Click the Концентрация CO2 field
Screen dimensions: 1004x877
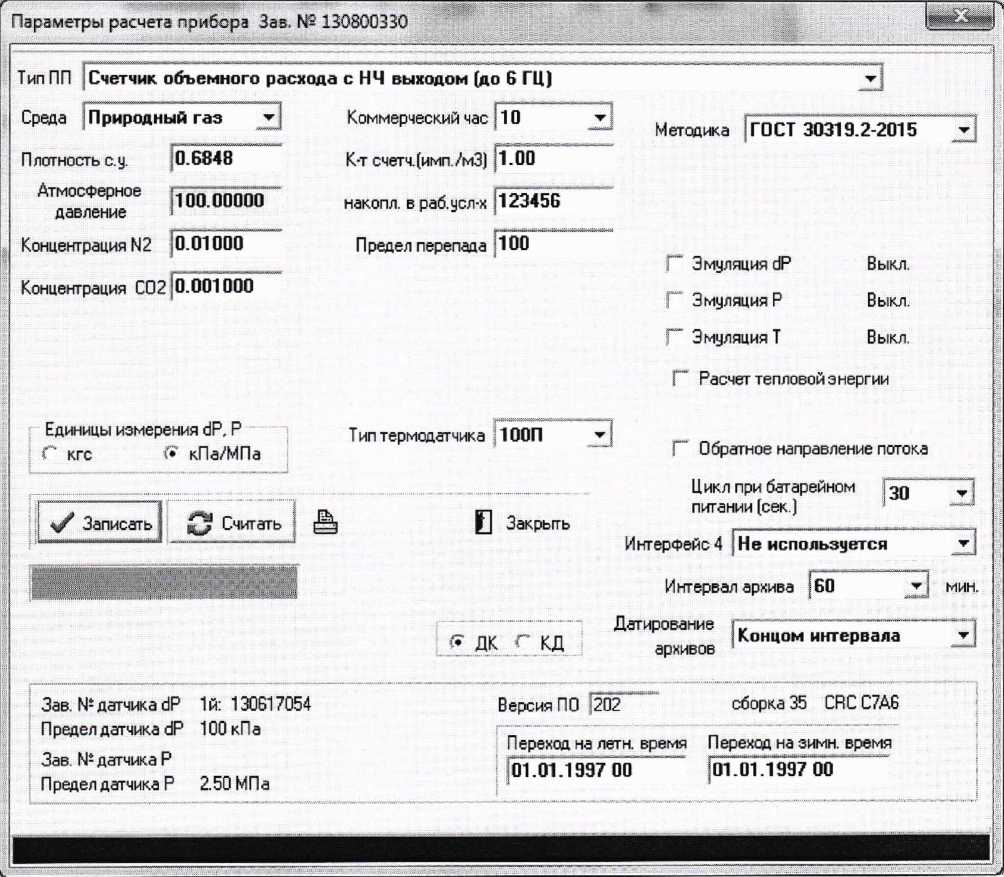pos(227,286)
